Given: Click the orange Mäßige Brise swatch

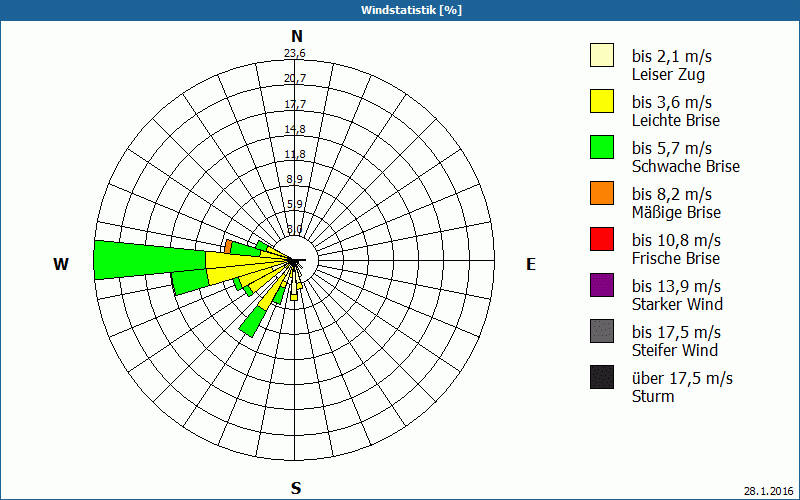Looking at the screenshot, I should [602, 193].
